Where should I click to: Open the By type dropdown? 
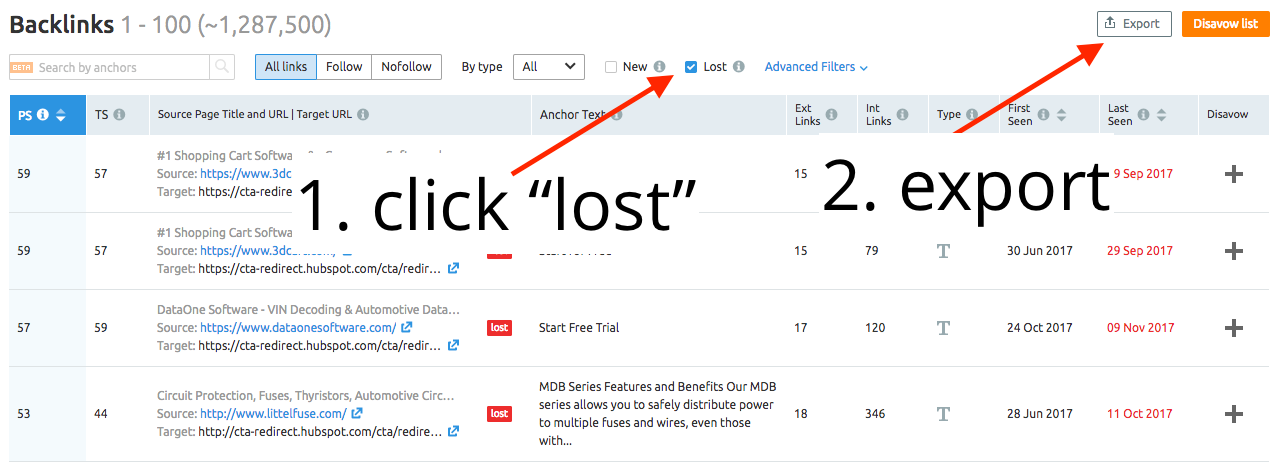coord(548,67)
